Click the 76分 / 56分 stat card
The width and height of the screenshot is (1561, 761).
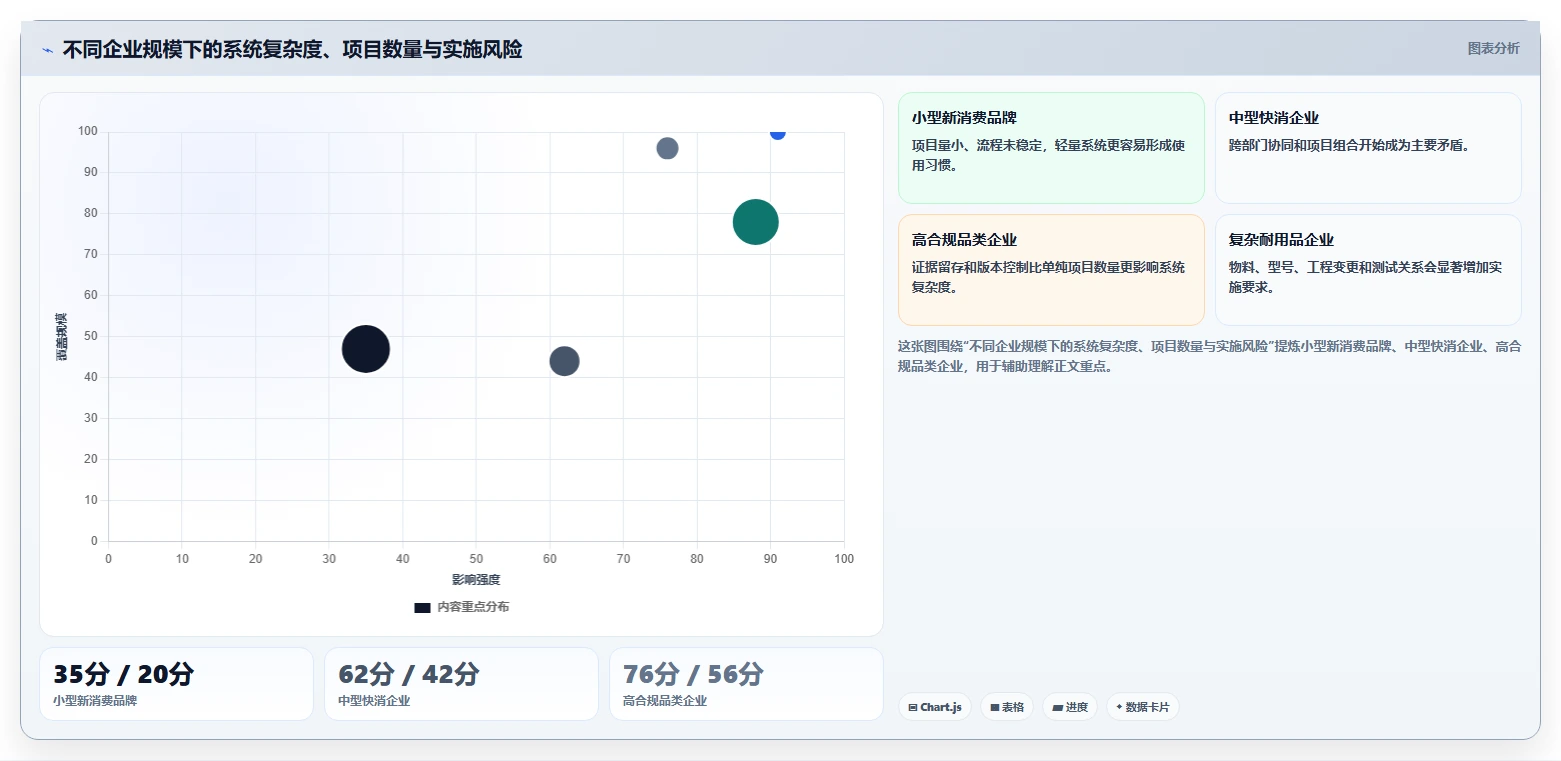[x=746, y=684]
